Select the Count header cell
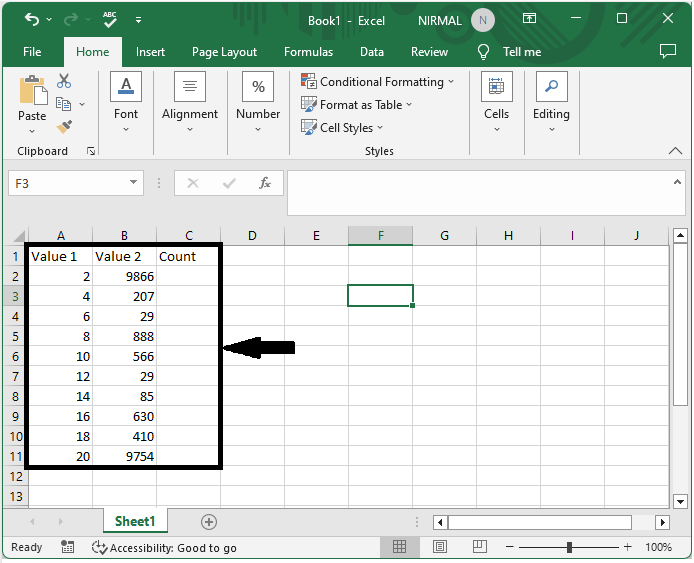 [x=187, y=256]
